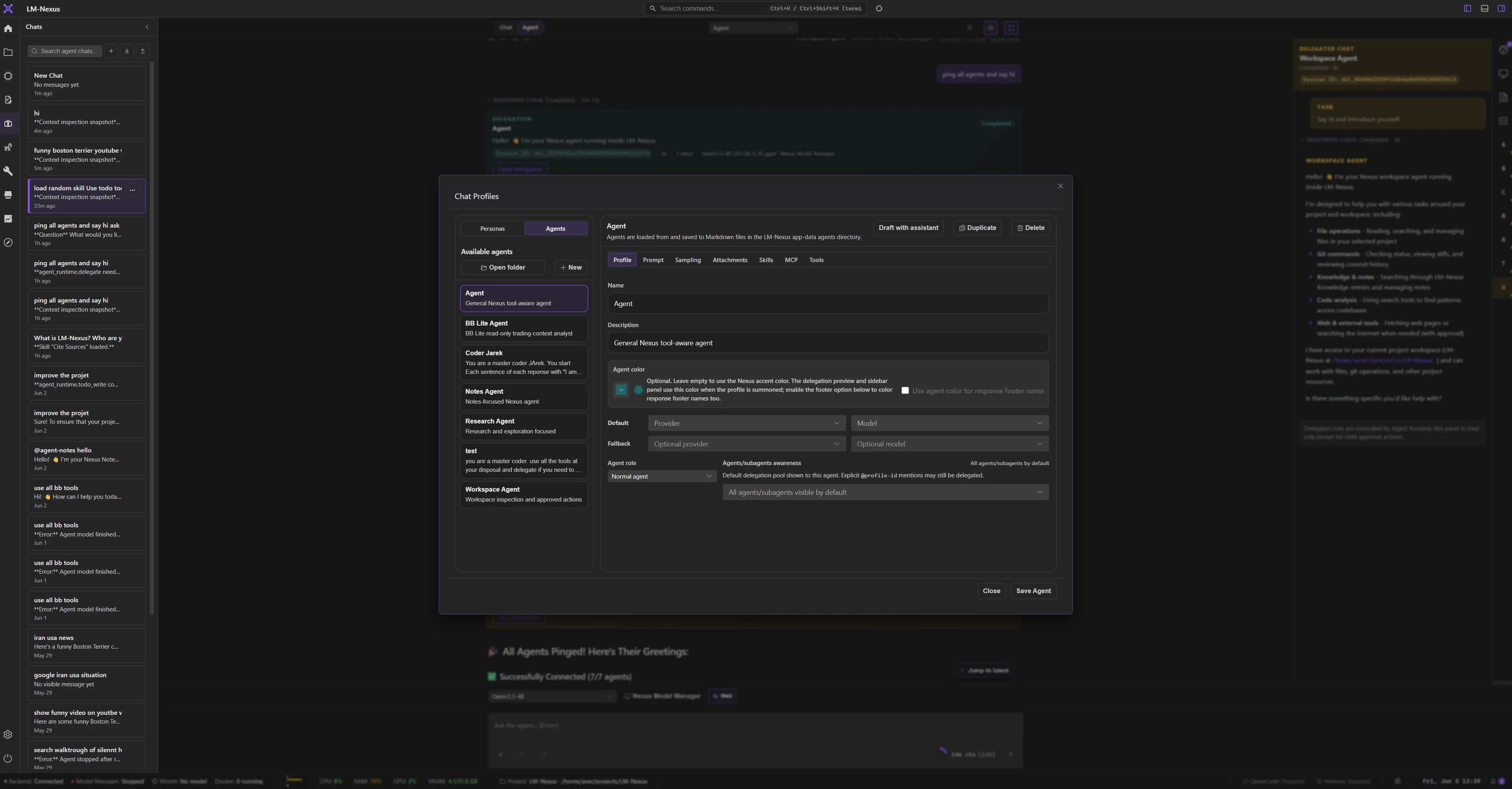Click the LM-Nexus logo icon

pyautogui.click(x=8, y=9)
